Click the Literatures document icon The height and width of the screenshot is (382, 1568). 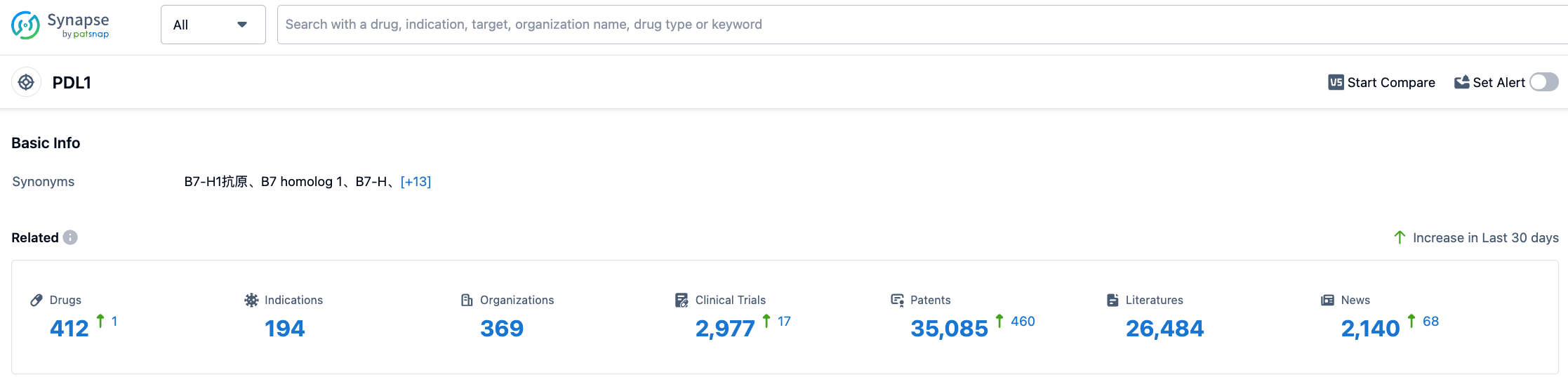coord(1112,301)
